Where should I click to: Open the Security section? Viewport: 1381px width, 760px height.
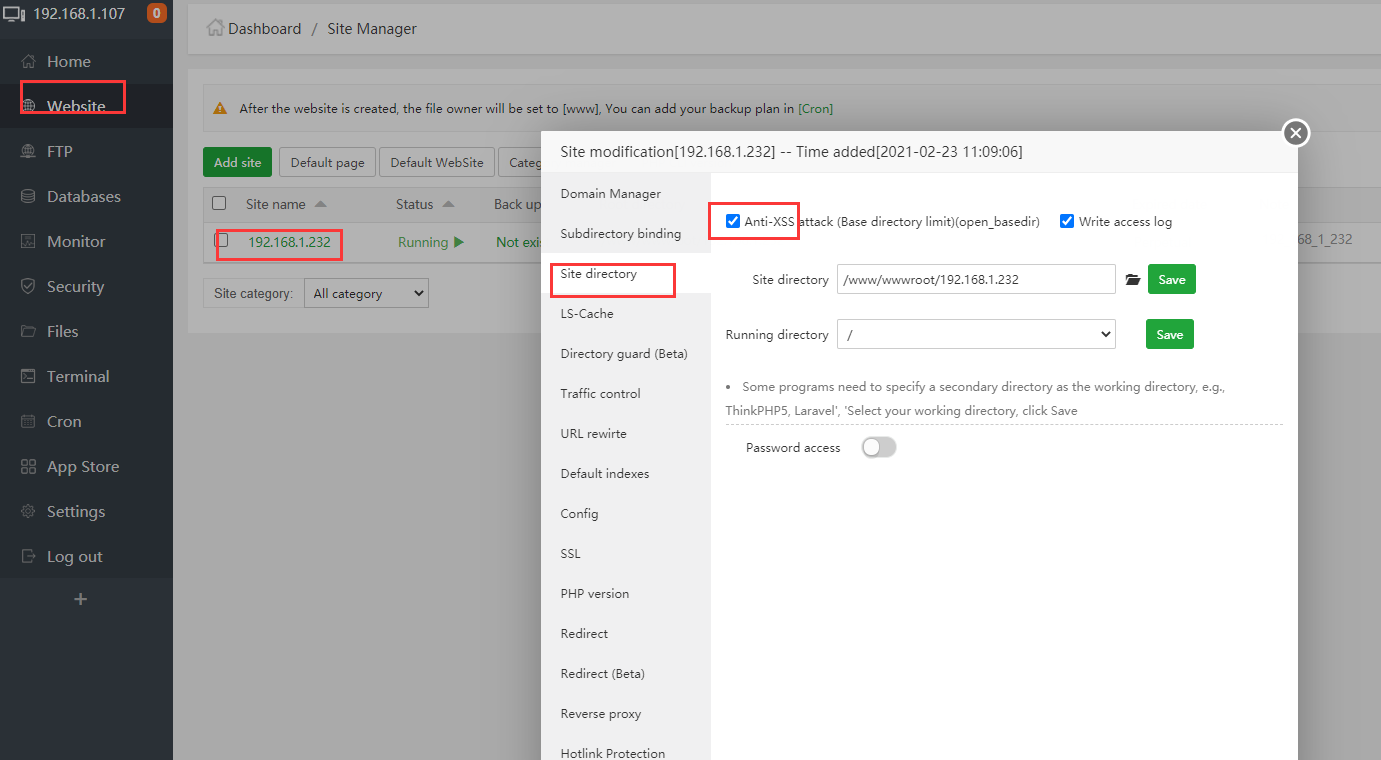click(x=74, y=286)
